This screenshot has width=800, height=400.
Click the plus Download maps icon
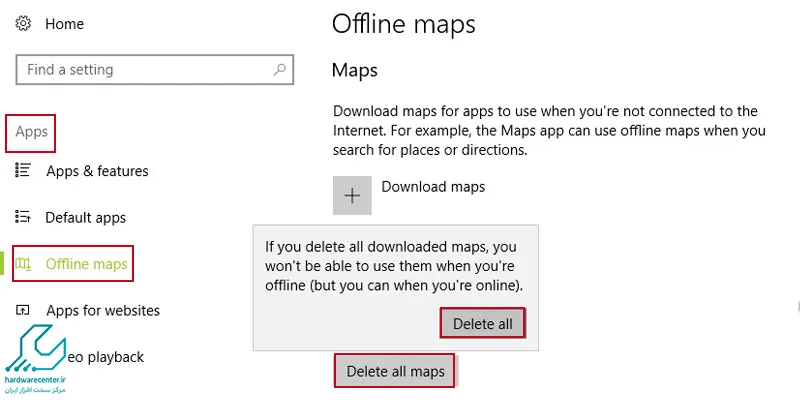tap(352, 195)
